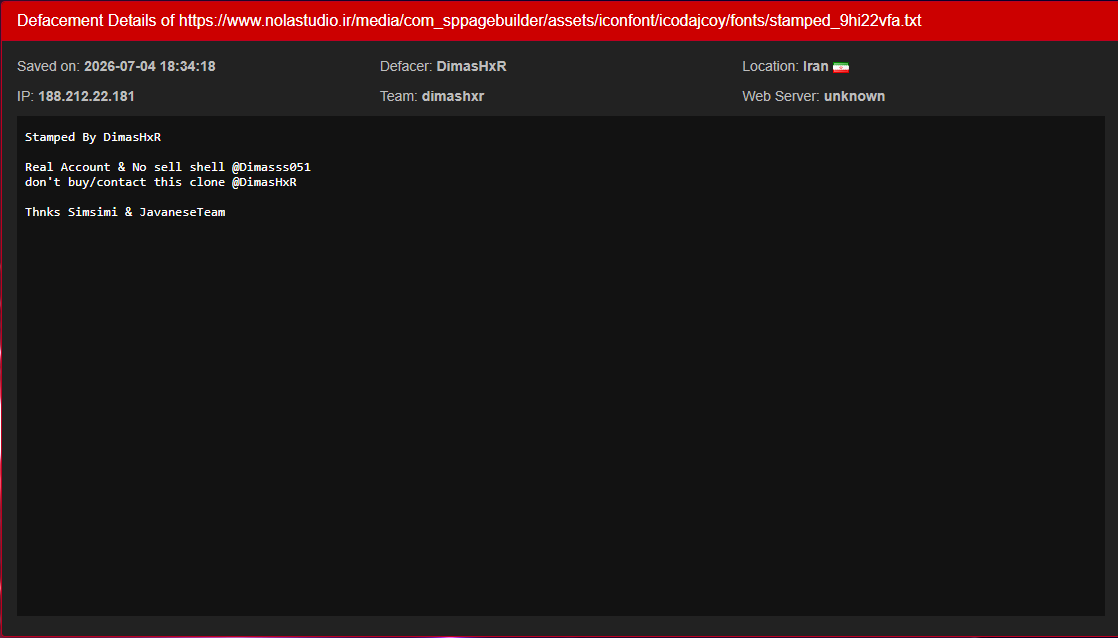The height and width of the screenshot is (638, 1118).
Task: Click the @Dimasss051 handle in the text
Action: coord(271,167)
